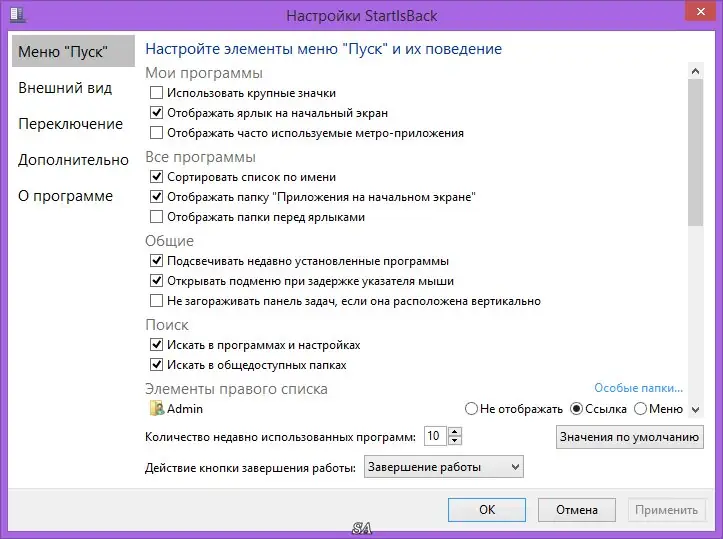This screenshot has width=723, height=539.
Task: Click the StartIsBack title bar app icon
Action: (18, 14)
